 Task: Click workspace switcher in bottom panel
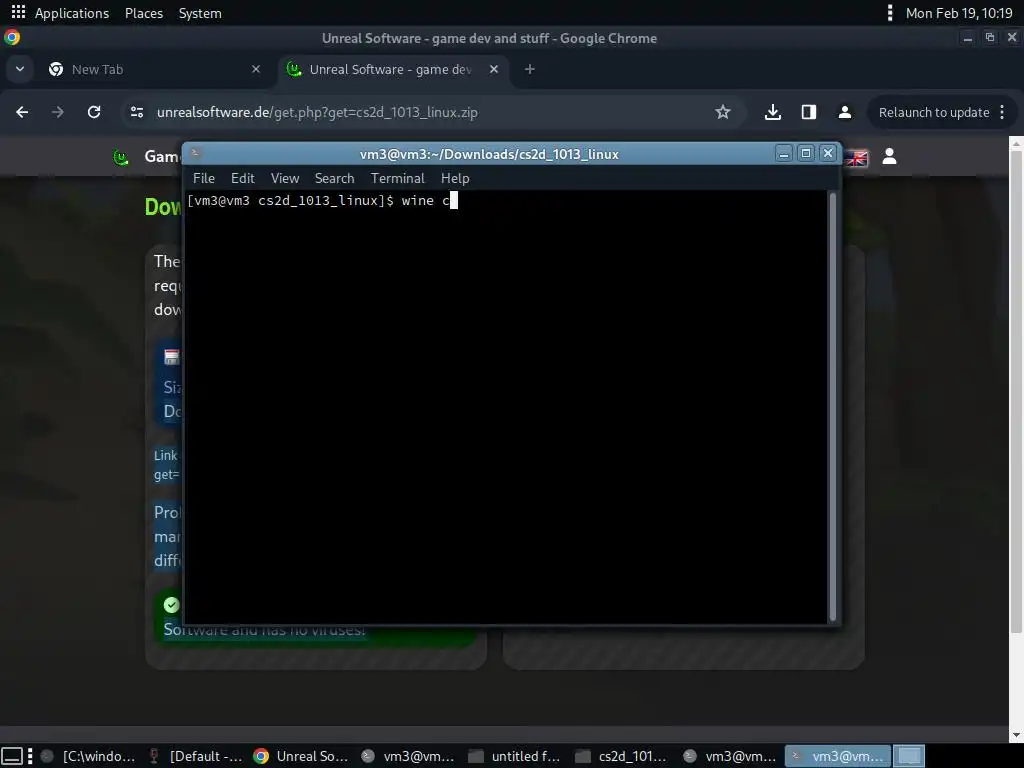tap(909, 756)
